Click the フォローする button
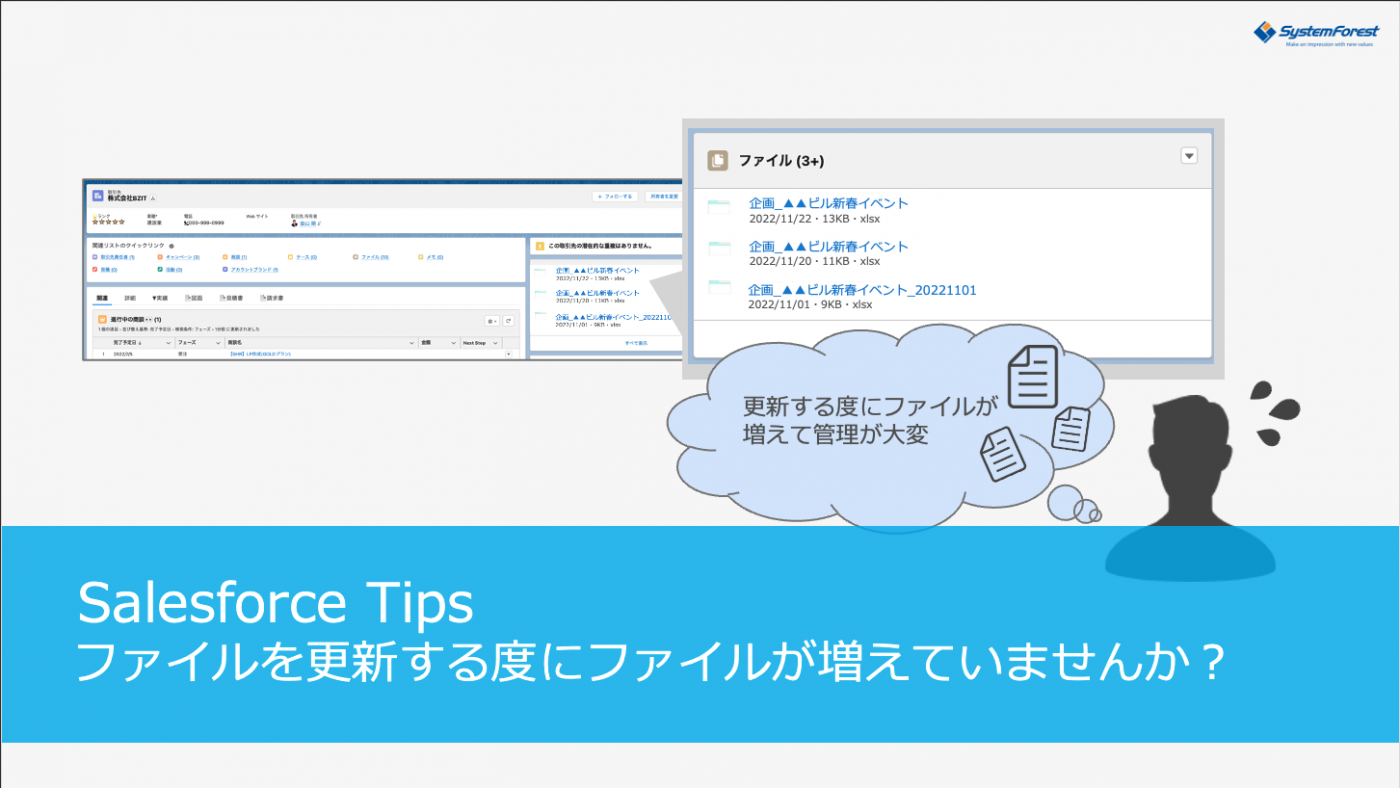 coord(615,196)
